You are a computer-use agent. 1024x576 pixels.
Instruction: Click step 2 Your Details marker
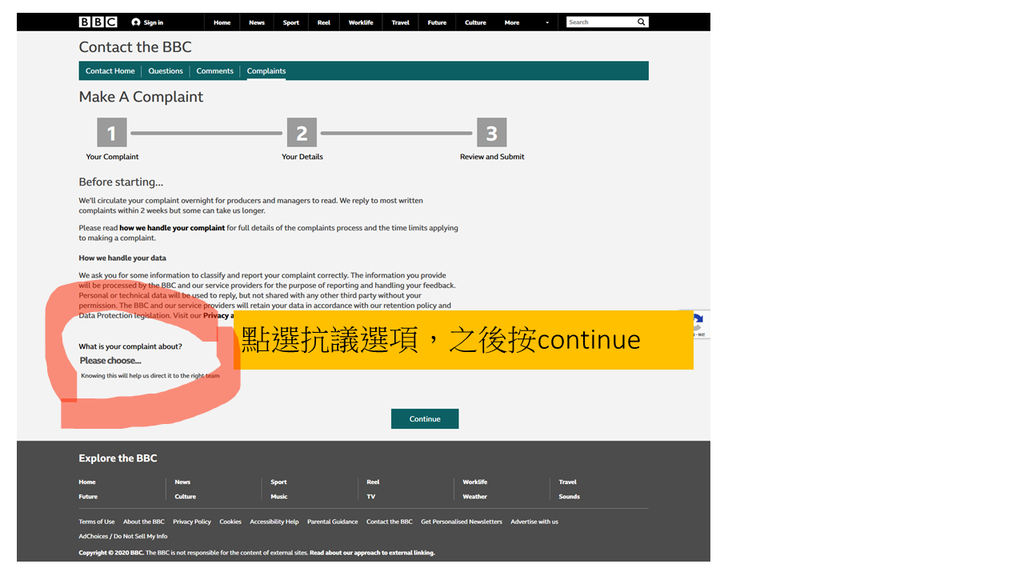[x=302, y=133]
